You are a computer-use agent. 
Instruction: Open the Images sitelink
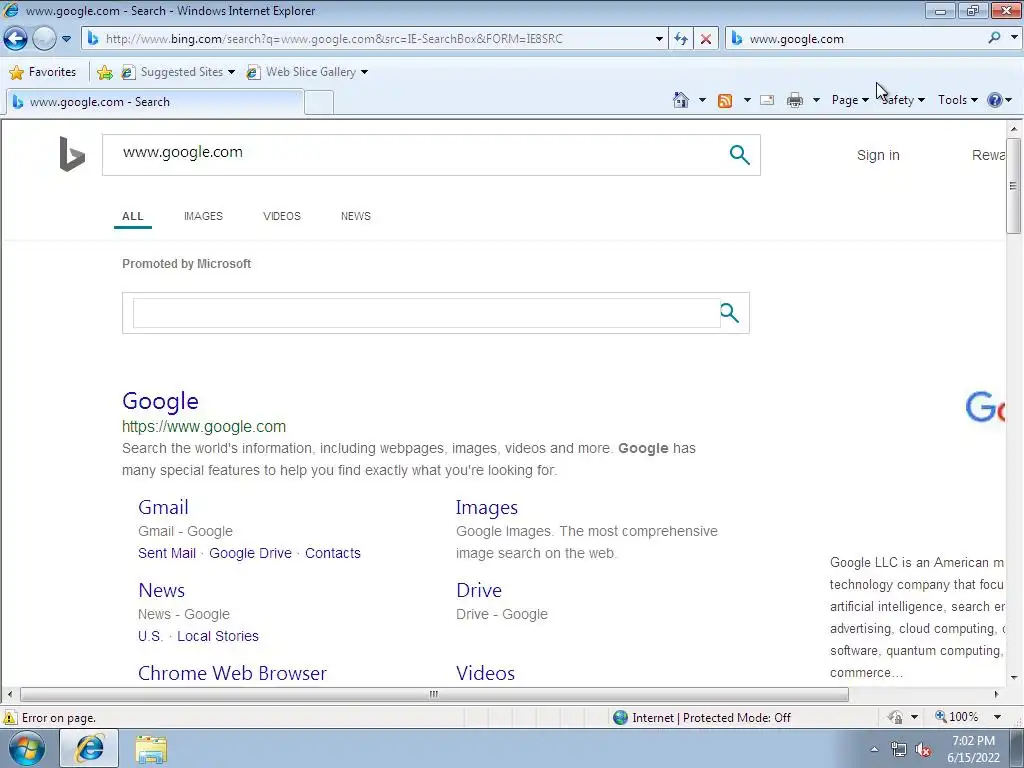coord(487,507)
